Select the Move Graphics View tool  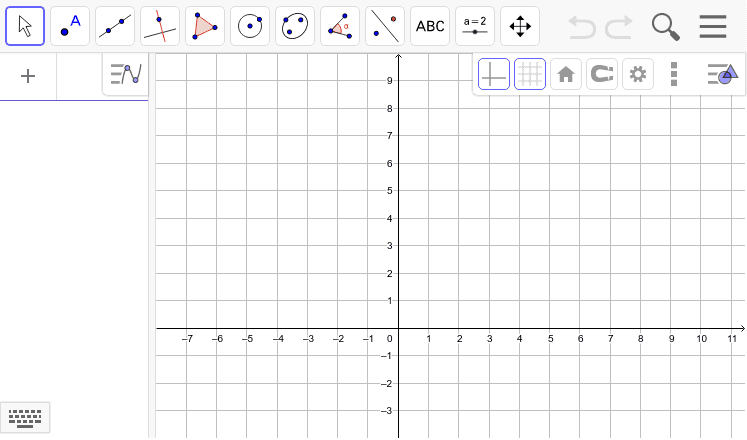pos(520,26)
